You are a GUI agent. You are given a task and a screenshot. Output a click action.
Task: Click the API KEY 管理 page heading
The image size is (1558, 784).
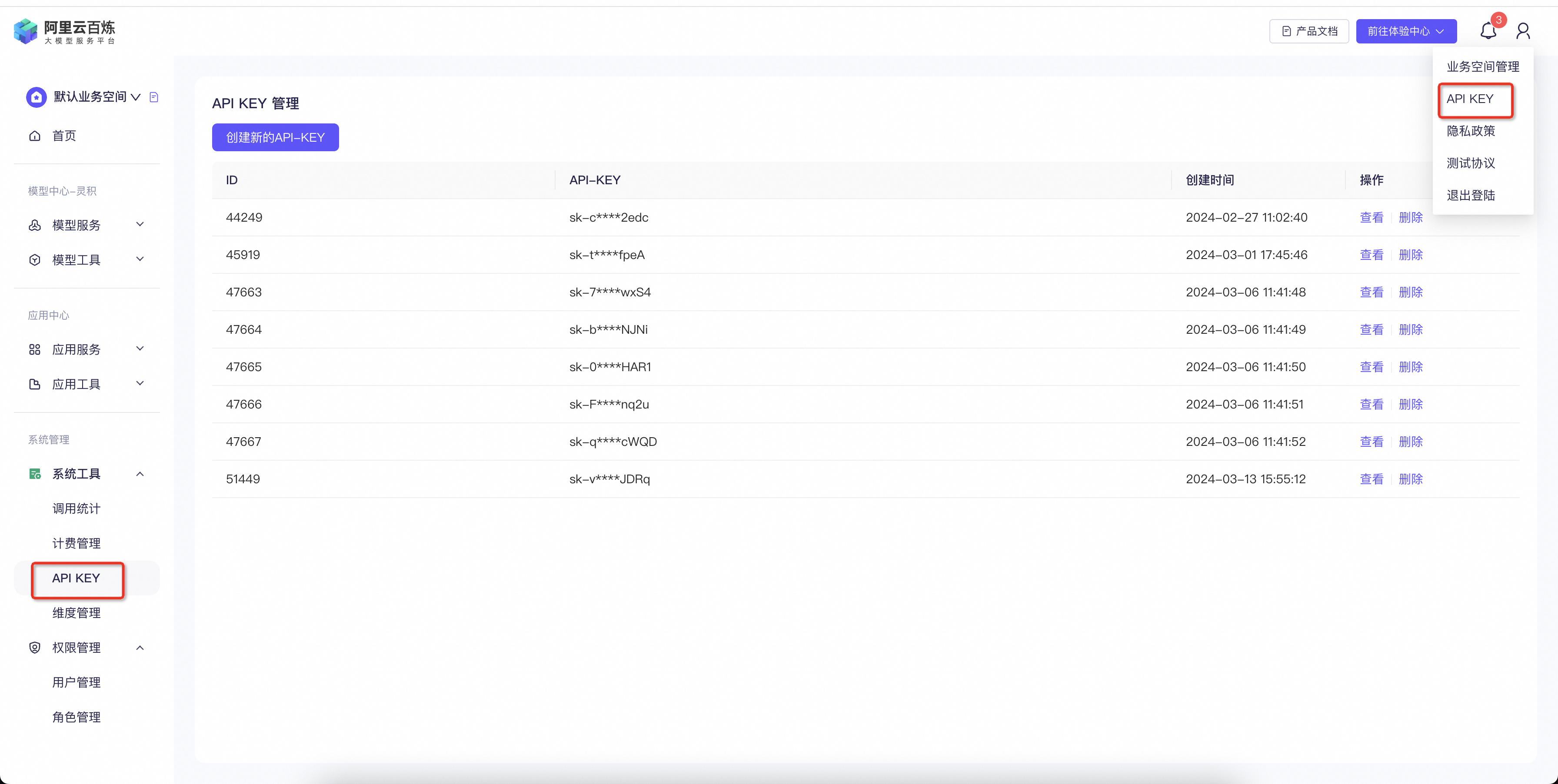click(255, 103)
